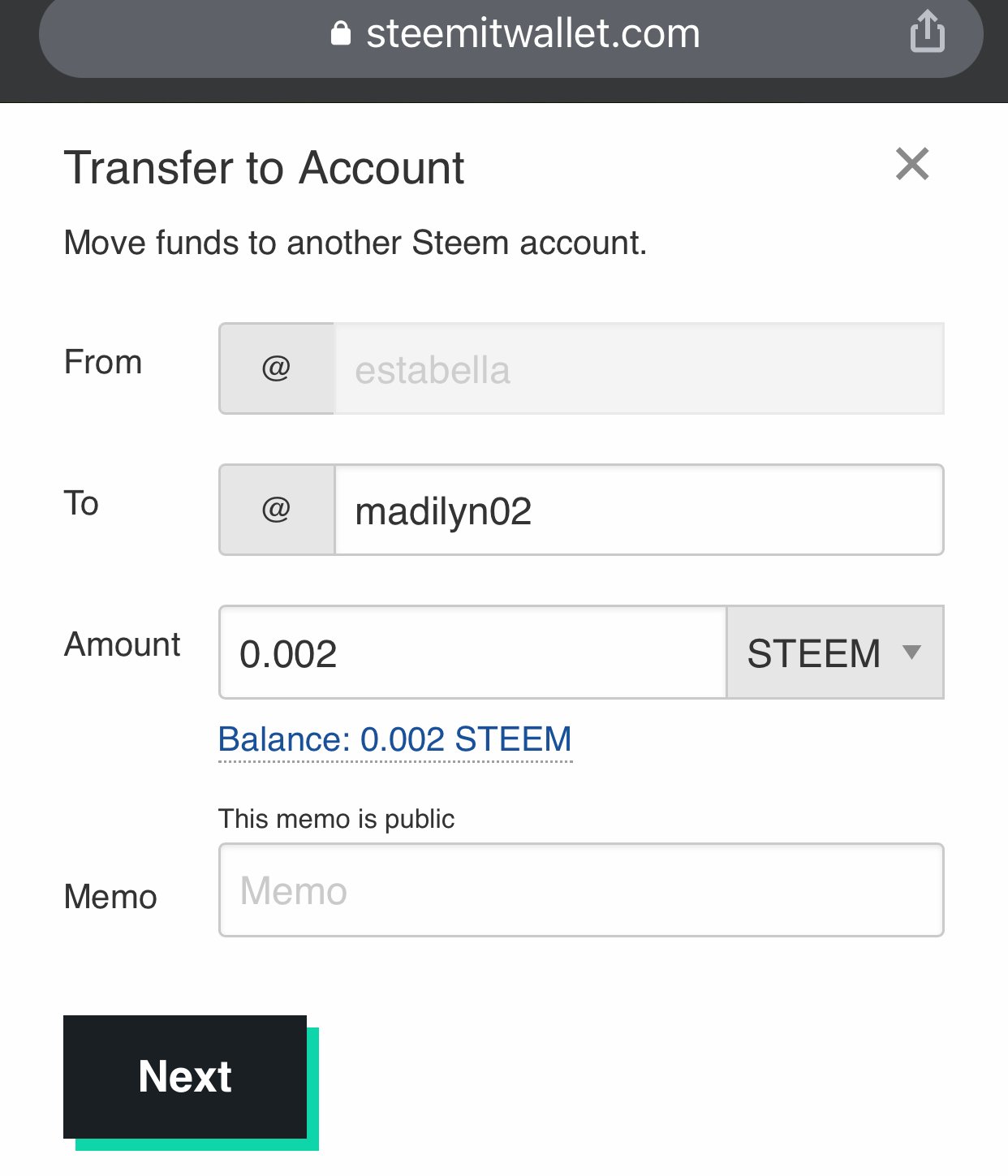Click the From label
The image size is (1008, 1176).
pyautogui.click(x=103, y=362)
